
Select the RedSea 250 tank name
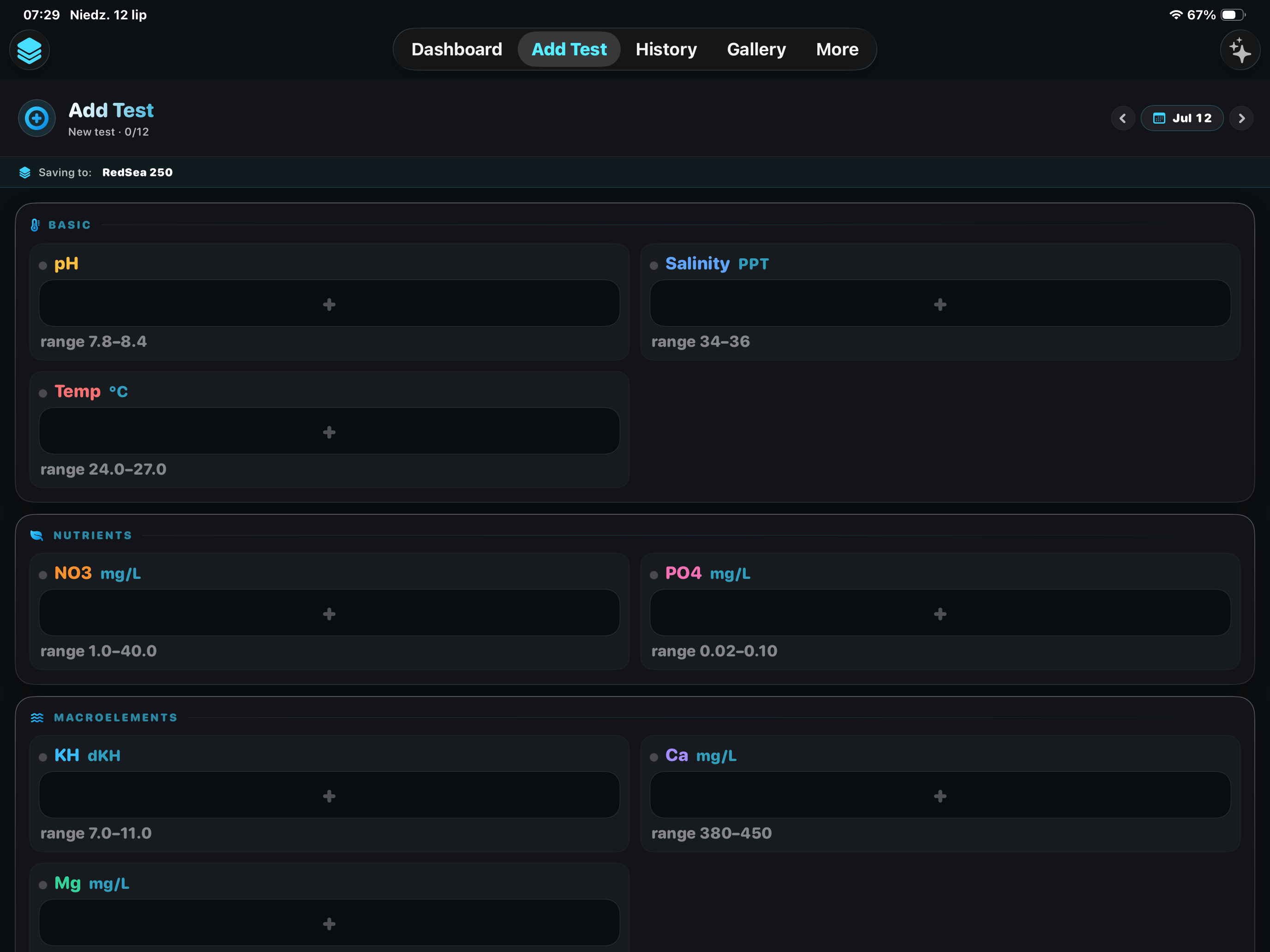tap(137, 173)
